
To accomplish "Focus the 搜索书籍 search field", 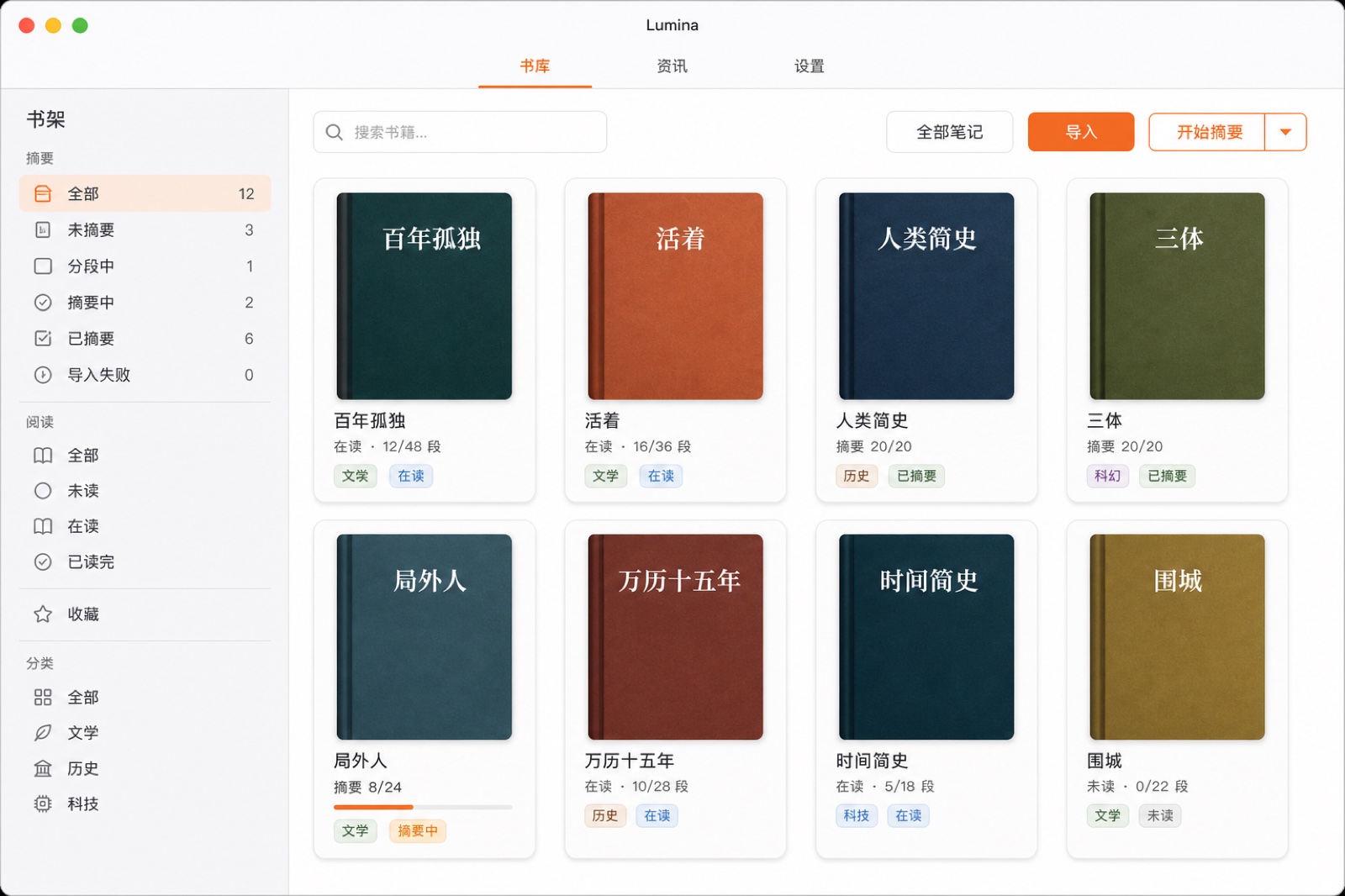I will pos(460,132).
